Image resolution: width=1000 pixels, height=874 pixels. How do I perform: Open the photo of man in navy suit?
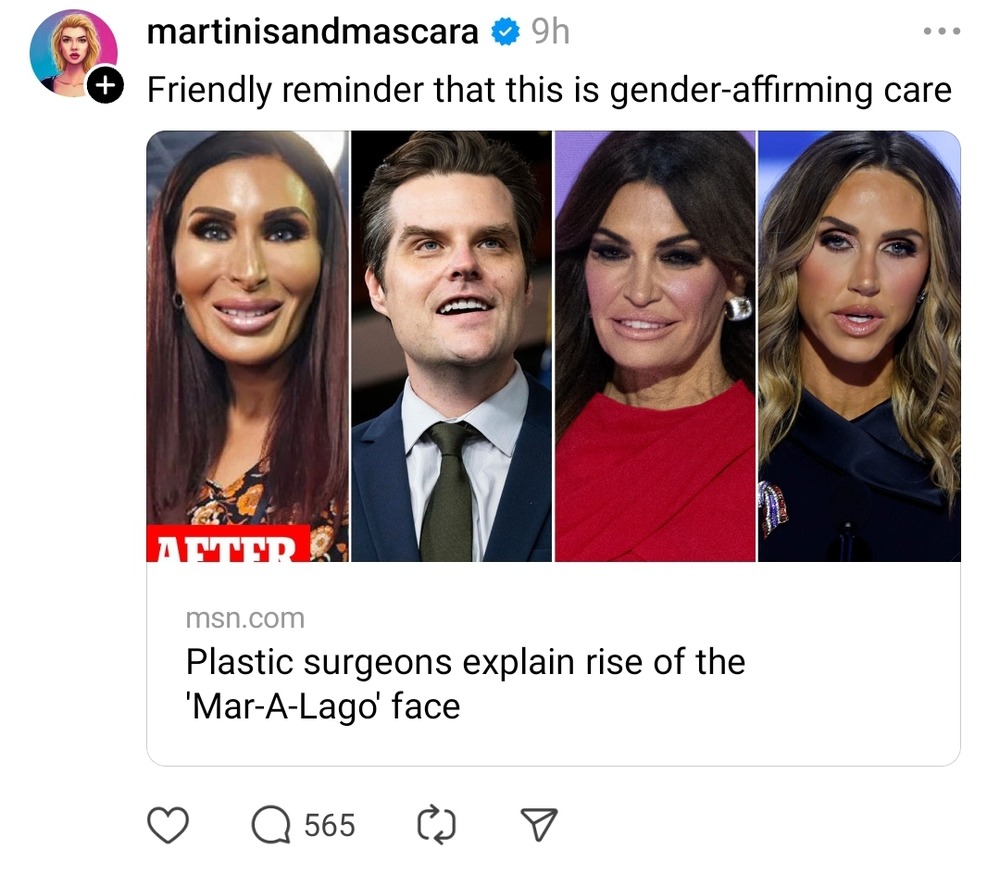click(452, 346)
